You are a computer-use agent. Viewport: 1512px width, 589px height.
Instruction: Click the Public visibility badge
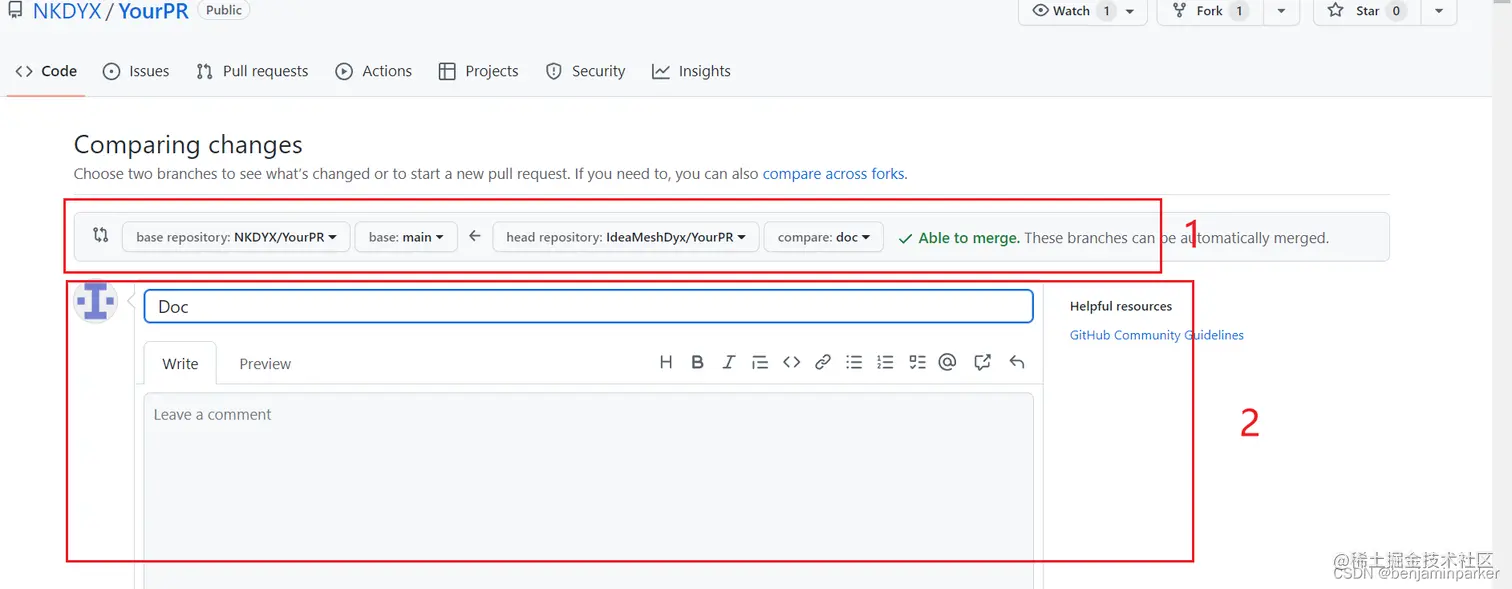[224, 10]
